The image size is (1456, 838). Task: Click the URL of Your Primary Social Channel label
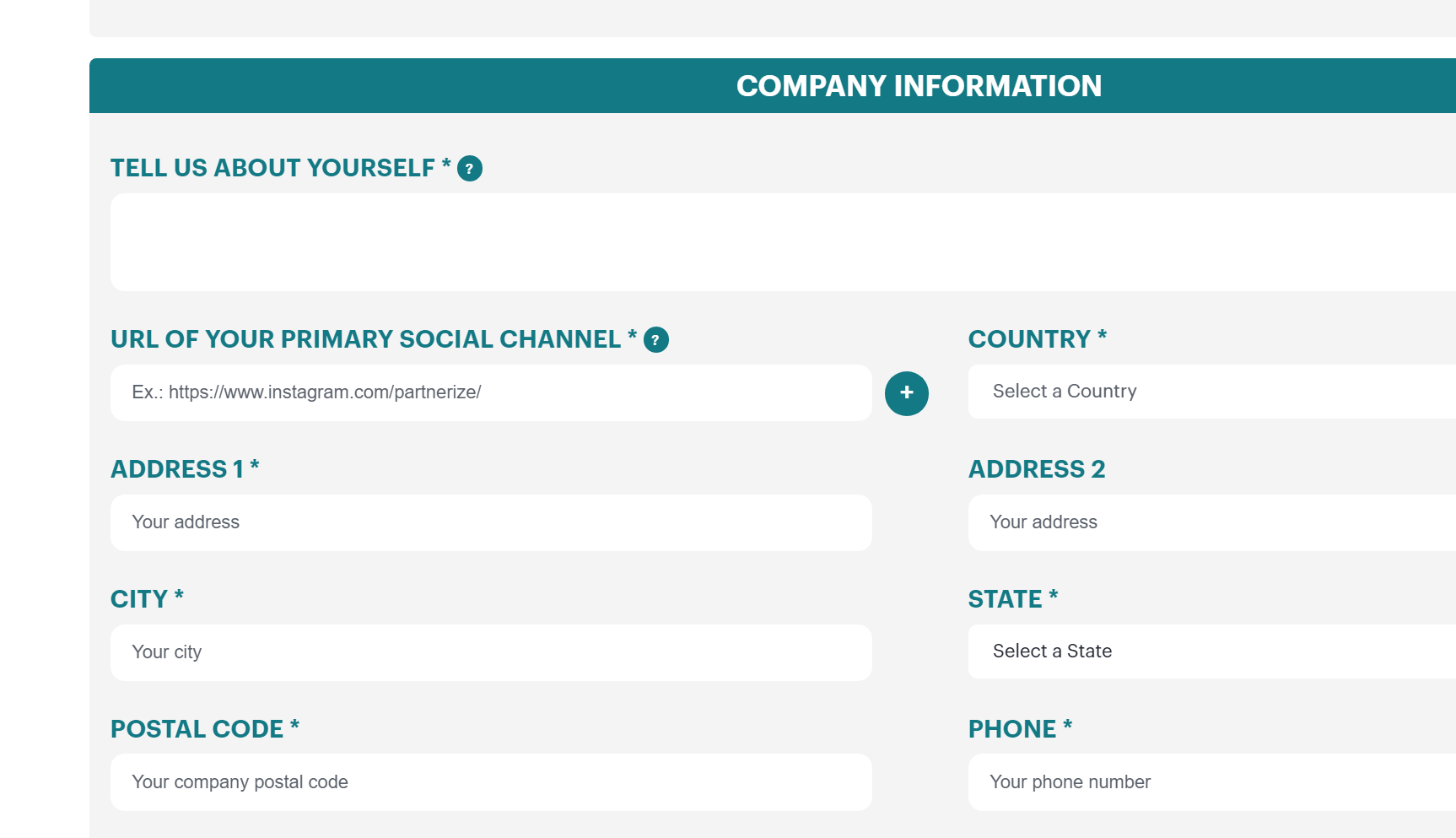pos(365,339)
